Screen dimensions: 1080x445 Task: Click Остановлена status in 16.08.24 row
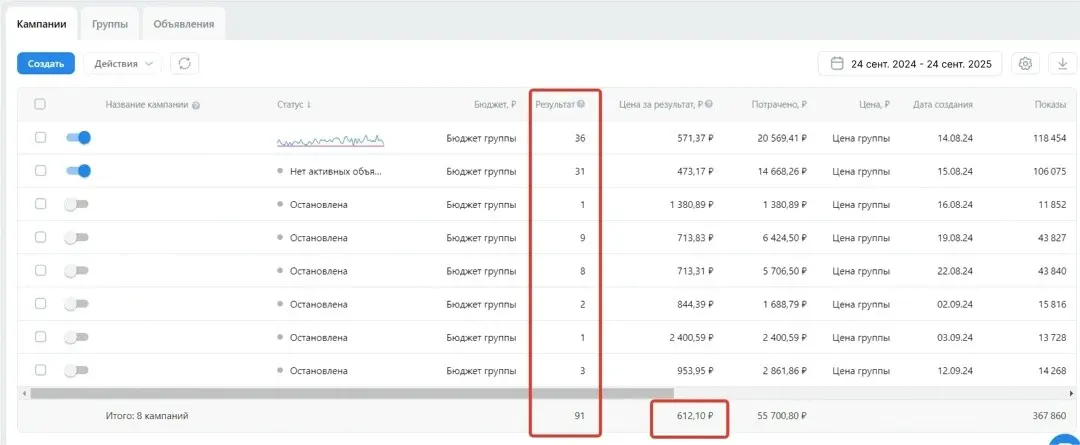(318, 205)
